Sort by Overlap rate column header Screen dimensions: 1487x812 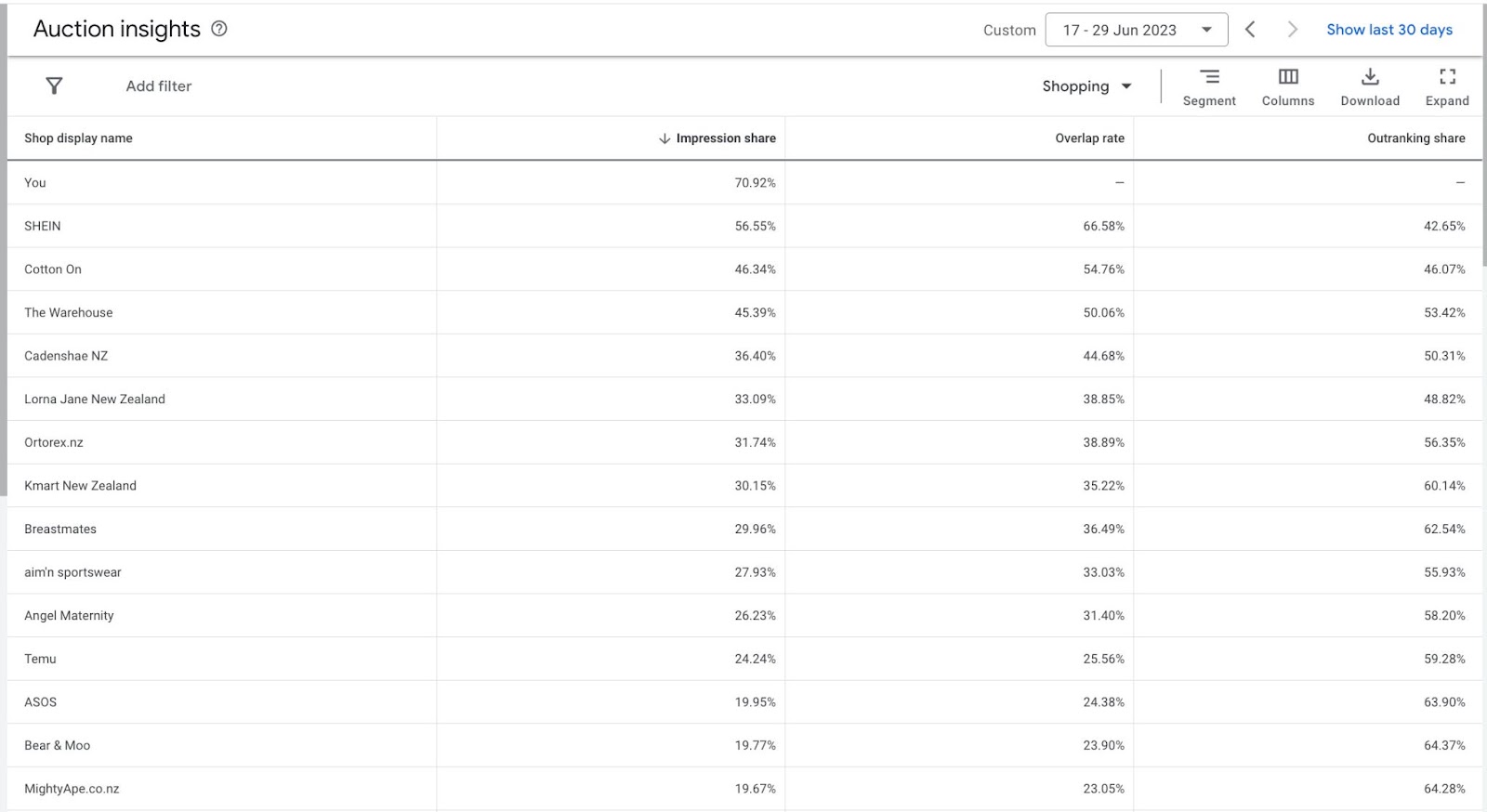tap(1089, 138)
